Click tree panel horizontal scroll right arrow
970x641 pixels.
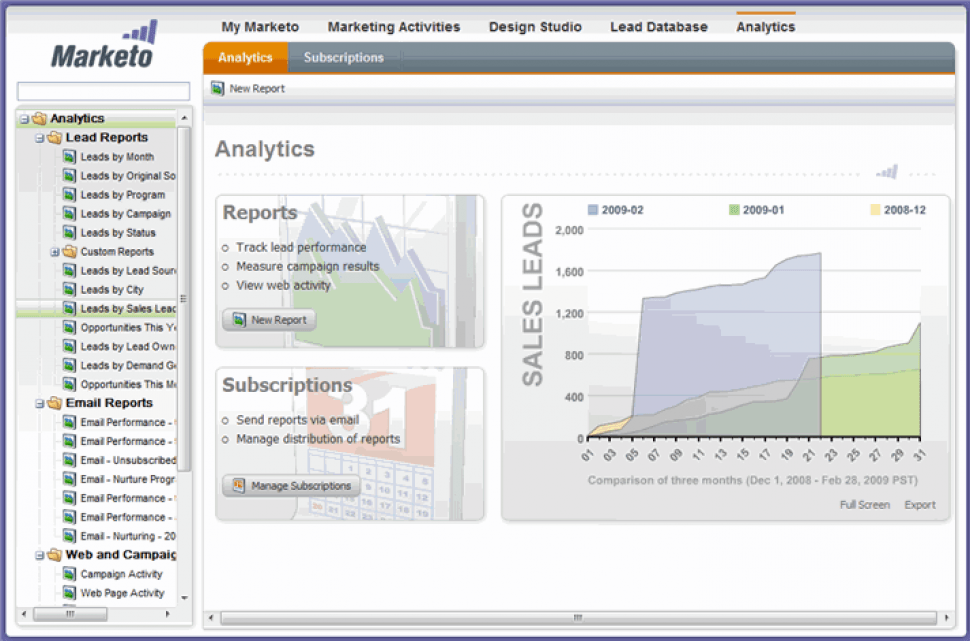(x=168, y=614)
